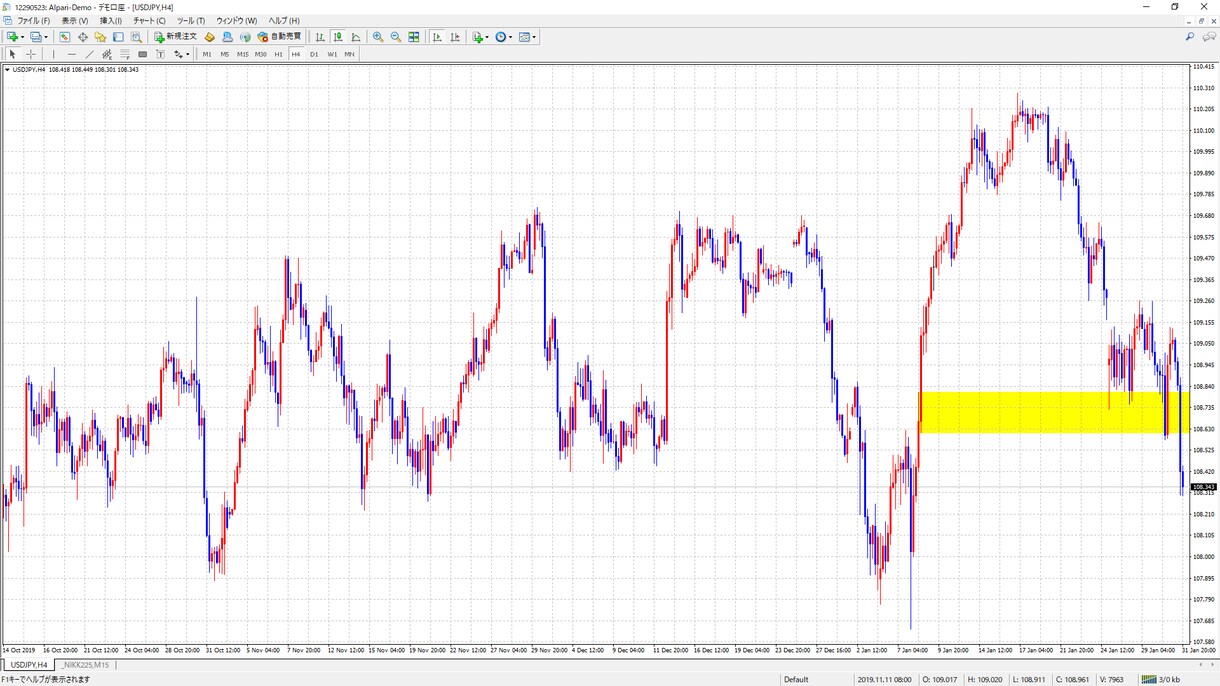Open the chart templates icon
1220x686 pixels.
point(524,37)
